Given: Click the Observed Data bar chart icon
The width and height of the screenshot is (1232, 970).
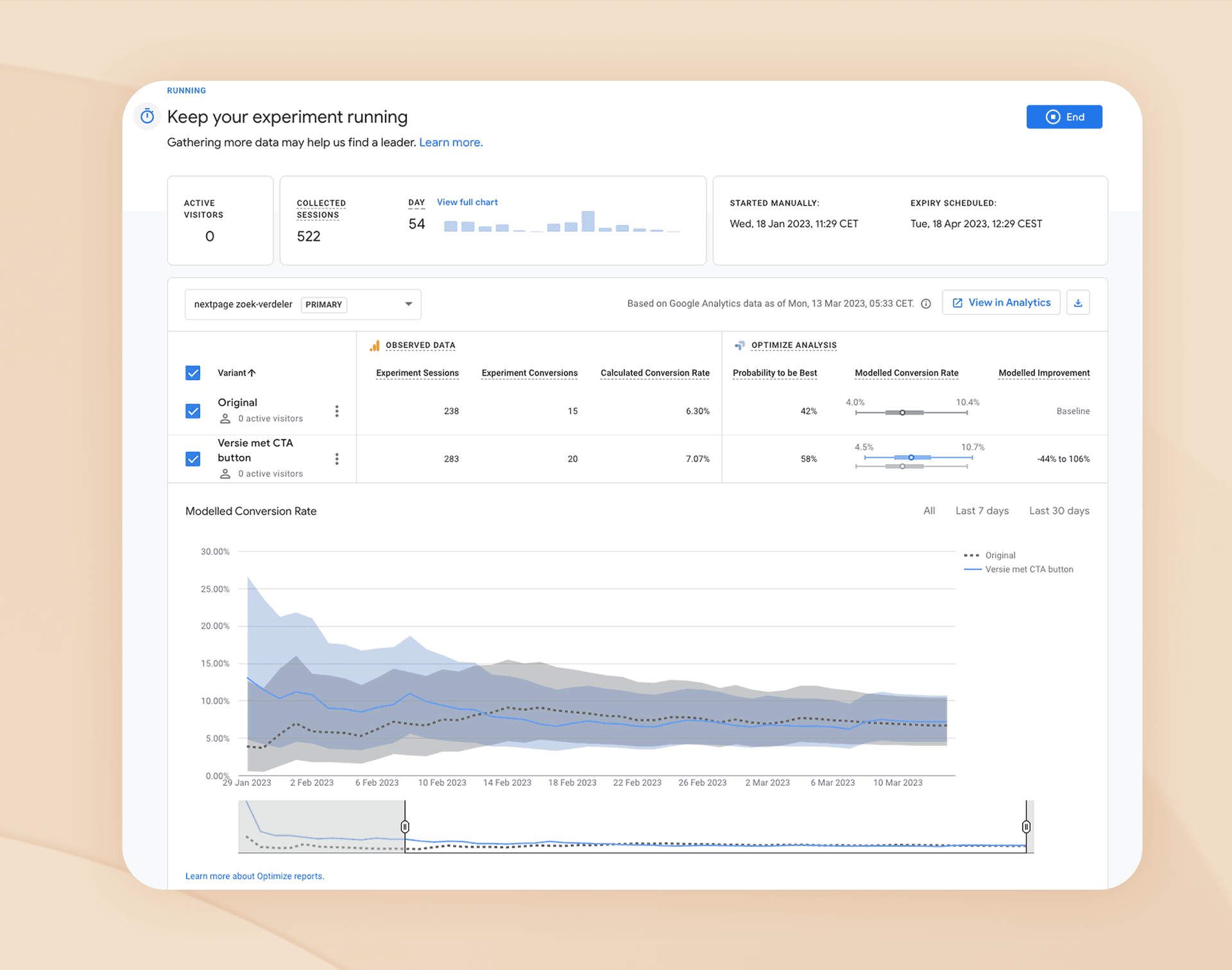Looking at the screenshot, I should 375,345.
